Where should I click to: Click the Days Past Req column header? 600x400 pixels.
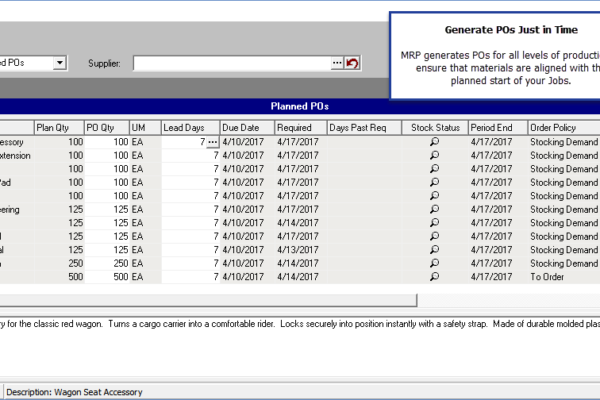pyautogui.click(x=364, y=127)
